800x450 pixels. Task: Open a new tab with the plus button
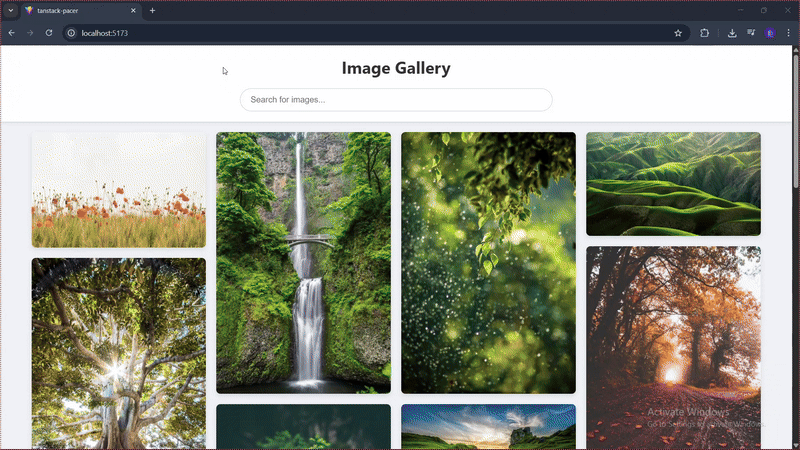152,10
